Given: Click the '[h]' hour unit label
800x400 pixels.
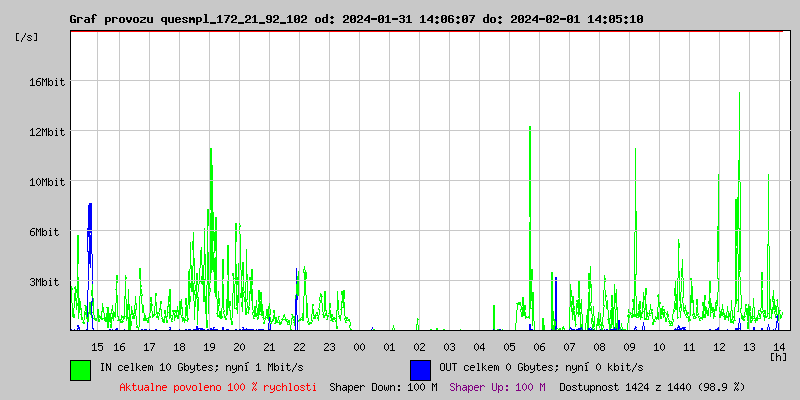Looking at the screenshot, I should pyautogui.click(x=778, y=357).
